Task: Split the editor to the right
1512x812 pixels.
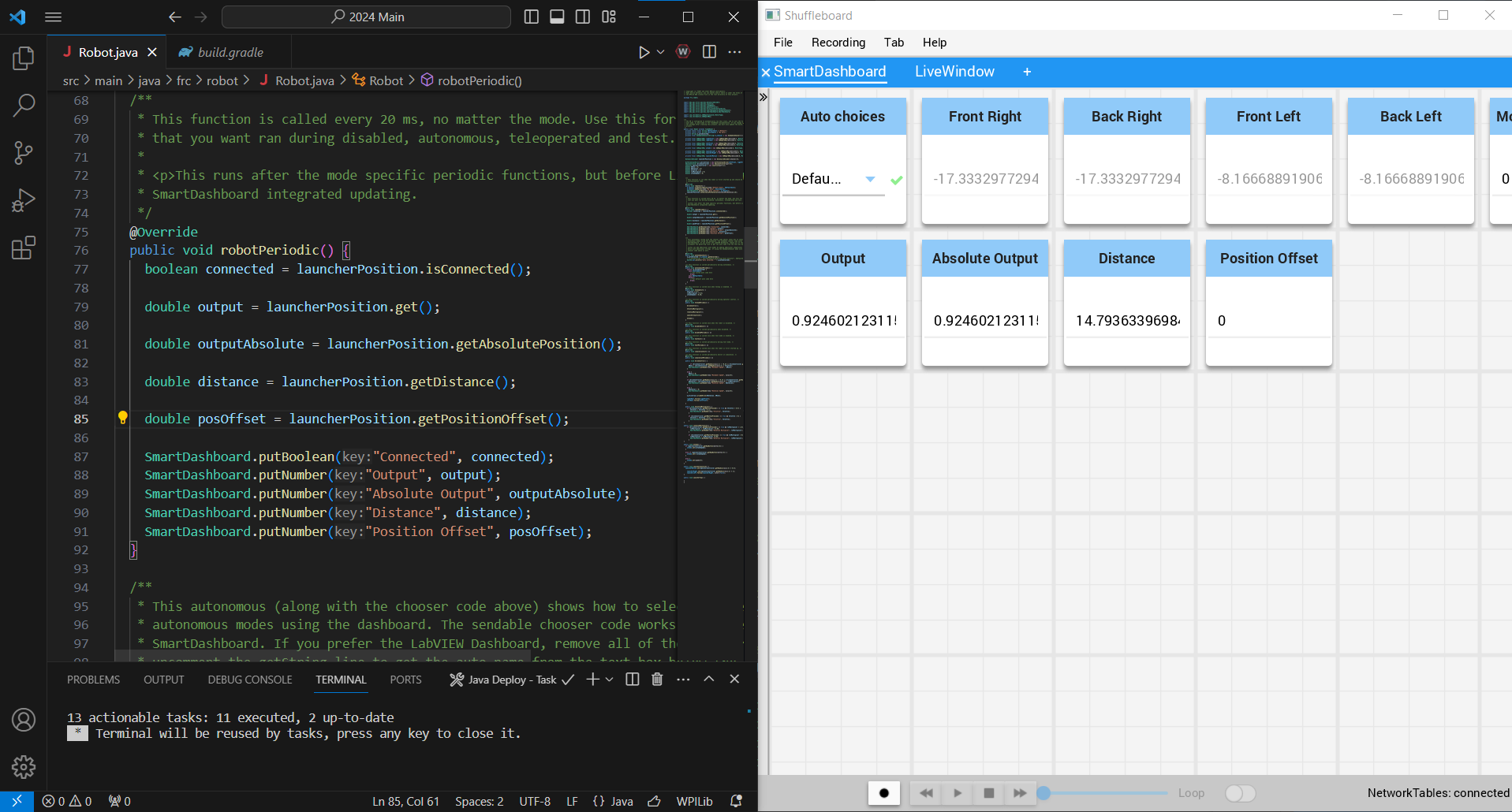Action: 709,52
